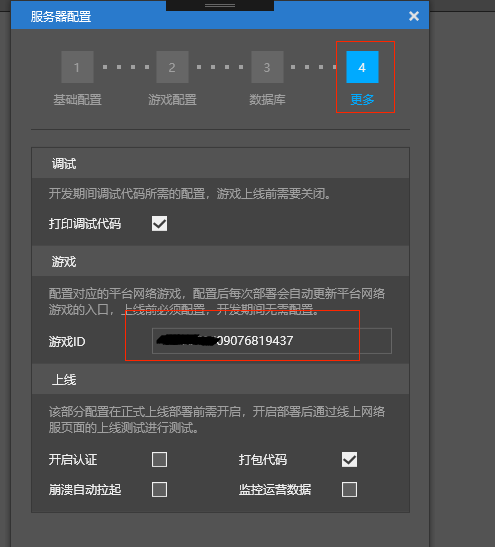
Task: Click the 该部分配置在正式上线 description text
Action: point(217,419)
